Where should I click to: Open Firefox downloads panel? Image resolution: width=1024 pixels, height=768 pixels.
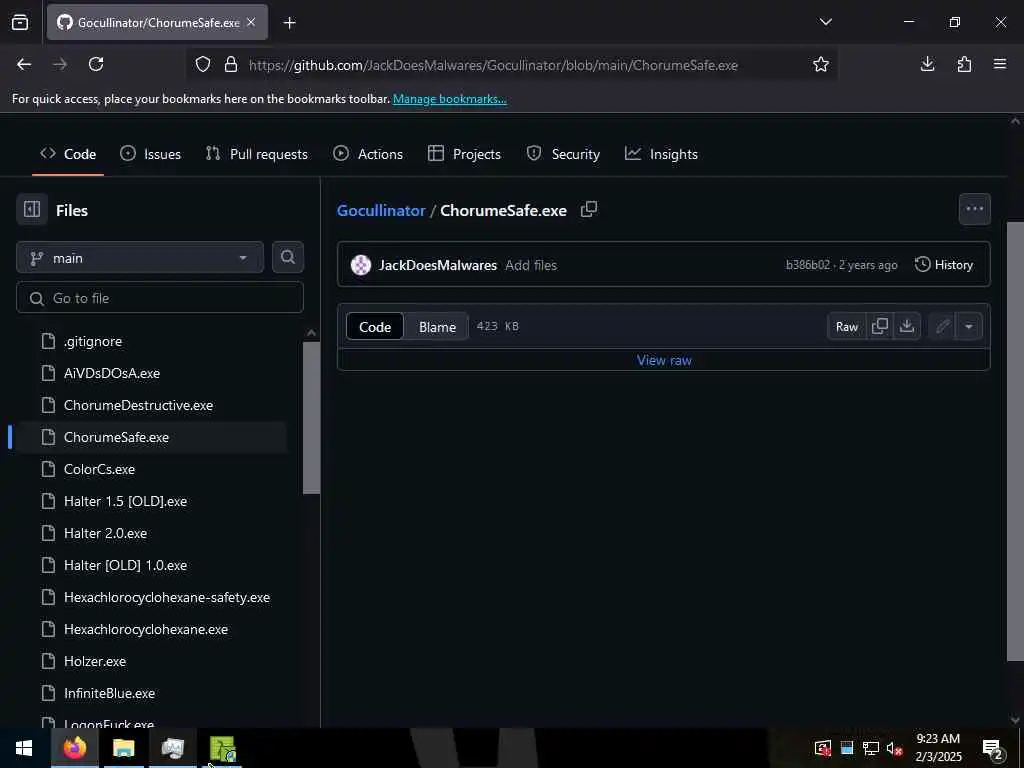[927, 64]
